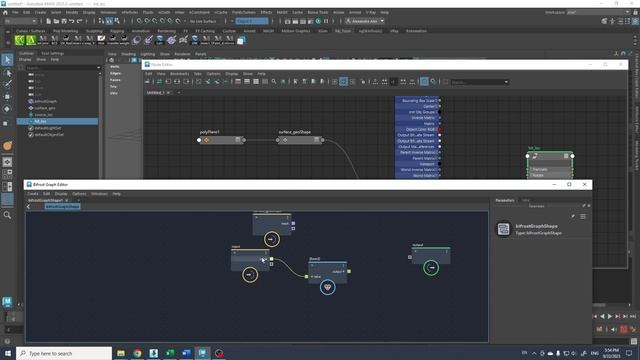640x360 pixels.
Task: Click the Lasso select tool in toolbox
Action: point(7,73)
